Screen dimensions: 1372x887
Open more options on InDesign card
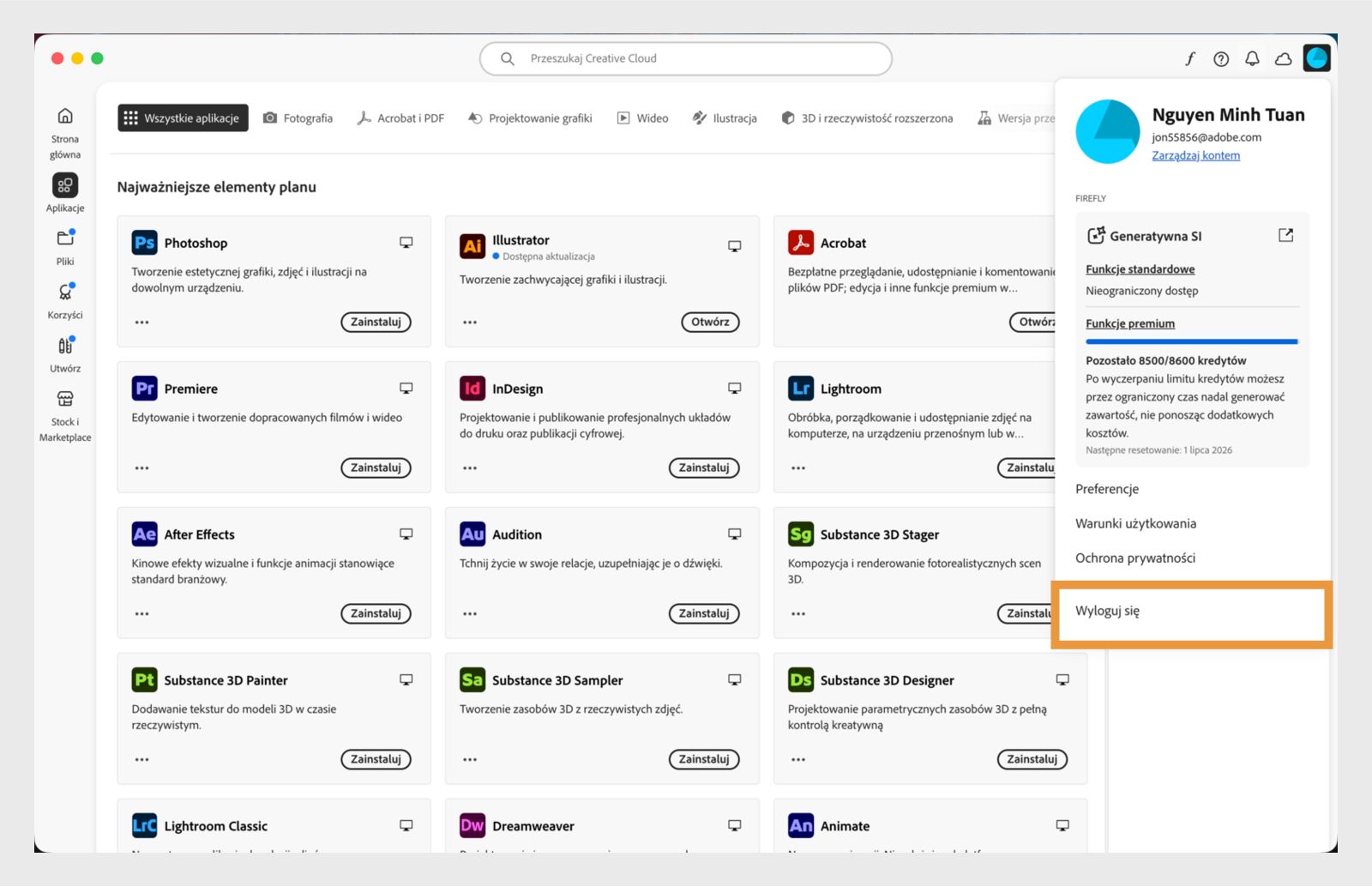click(470, 468)
